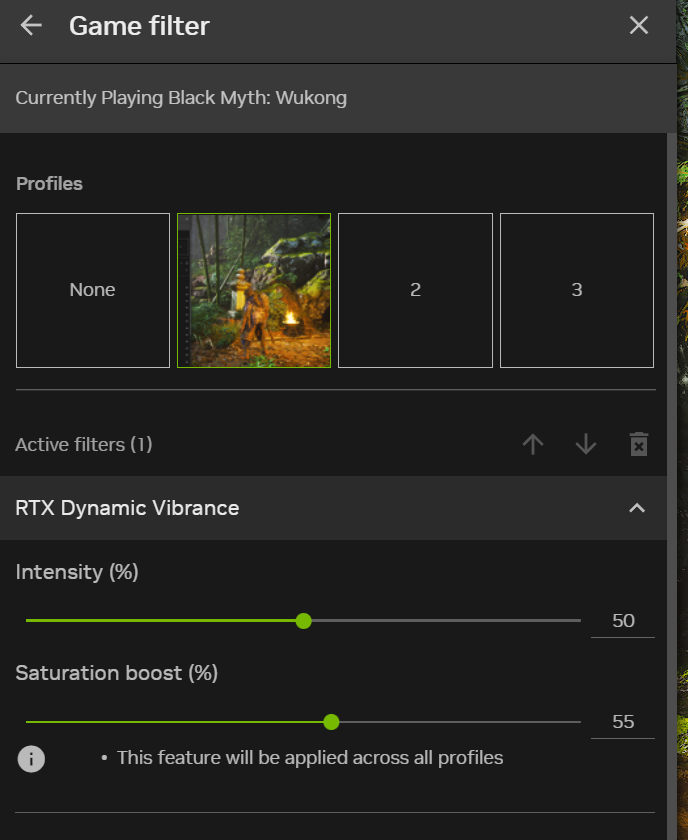Viewport: 688px width, 840px height.
Task: Edit the Intensity value field showing 50
Action: click(x=623, y=621)
